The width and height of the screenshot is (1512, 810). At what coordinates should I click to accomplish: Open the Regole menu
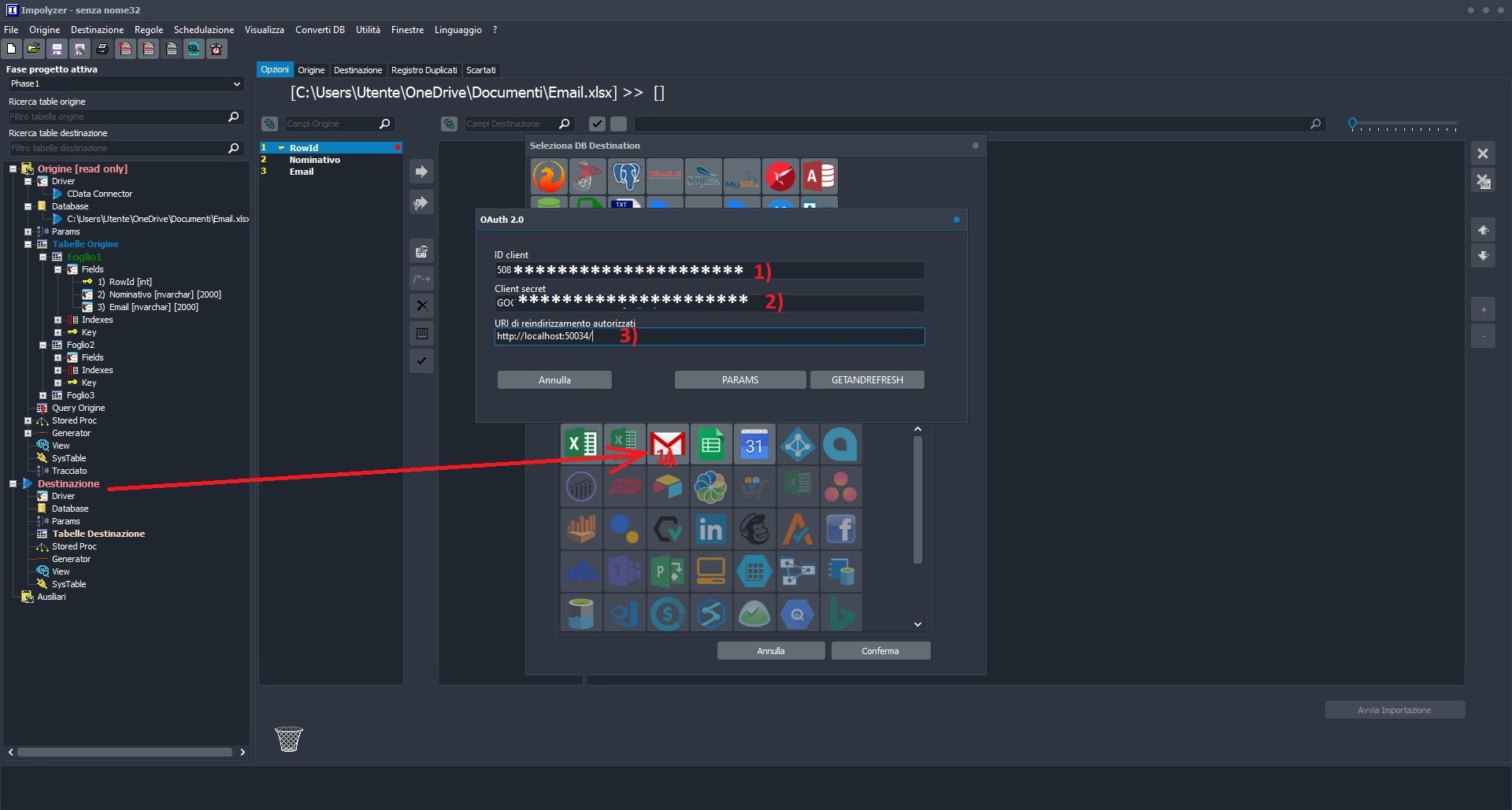click(x=149, y=30)
